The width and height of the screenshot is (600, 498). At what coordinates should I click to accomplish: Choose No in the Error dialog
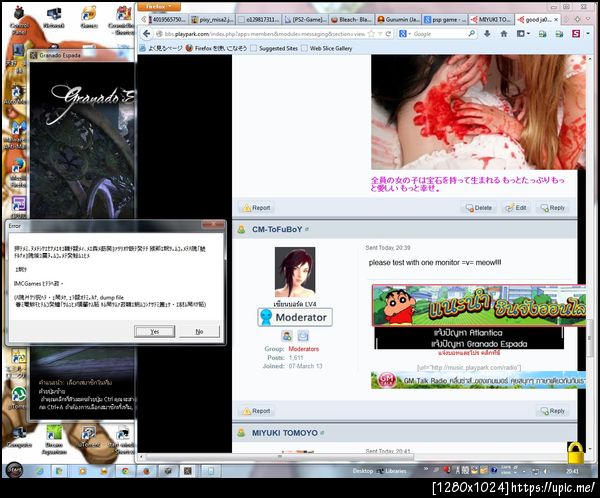tap(199, 331)
